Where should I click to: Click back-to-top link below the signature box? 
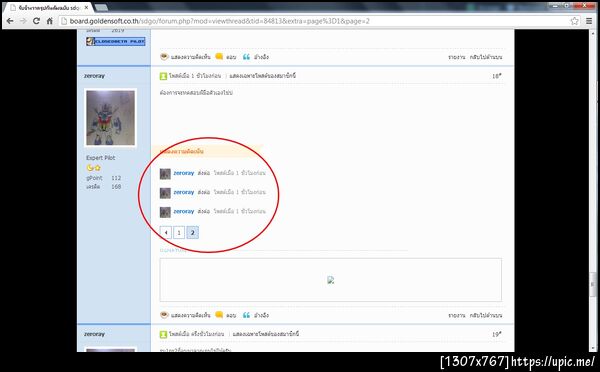(486, 315)
